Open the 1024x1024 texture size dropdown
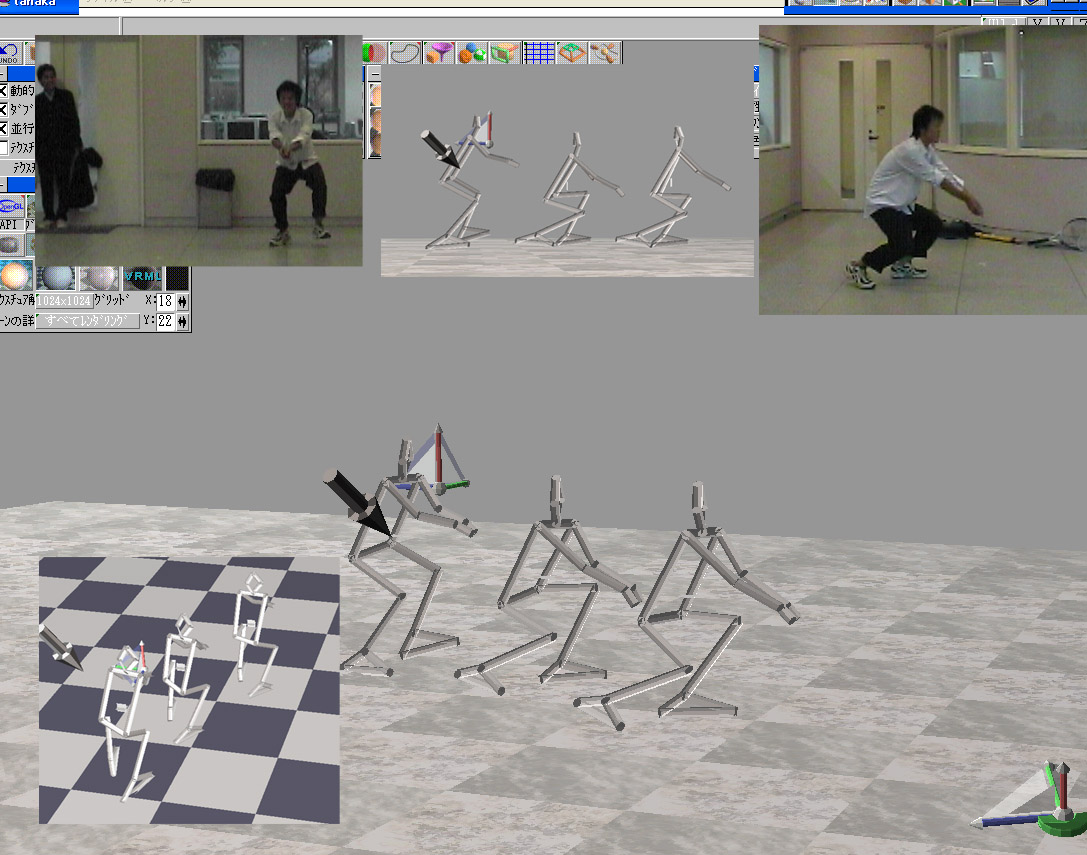The image size is (1087, 855). 64,300
